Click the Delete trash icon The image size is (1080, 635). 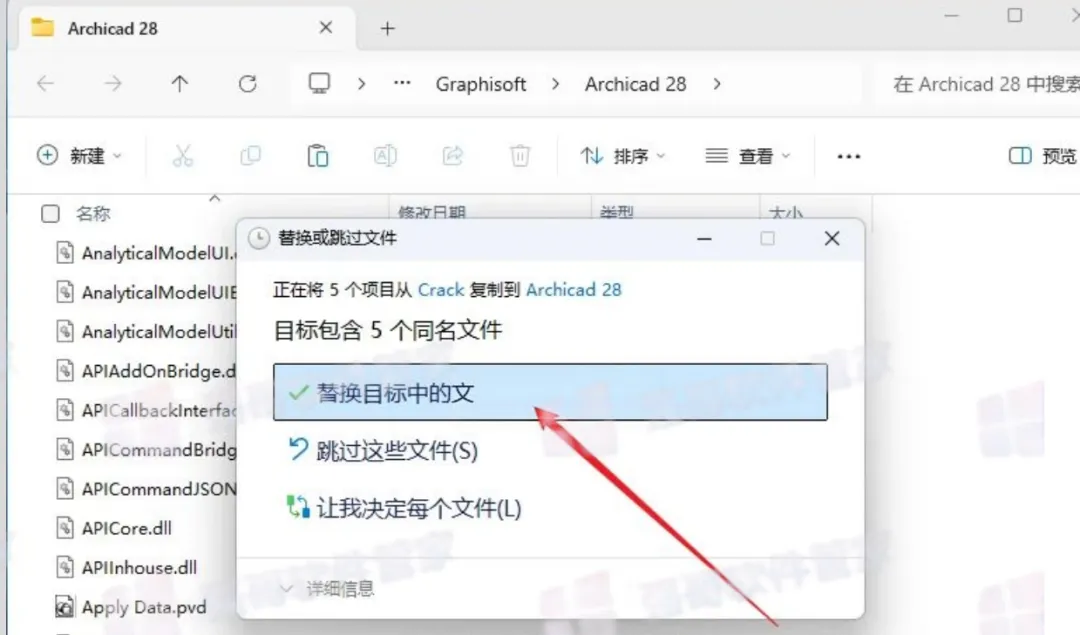click(x=520, y=156)
